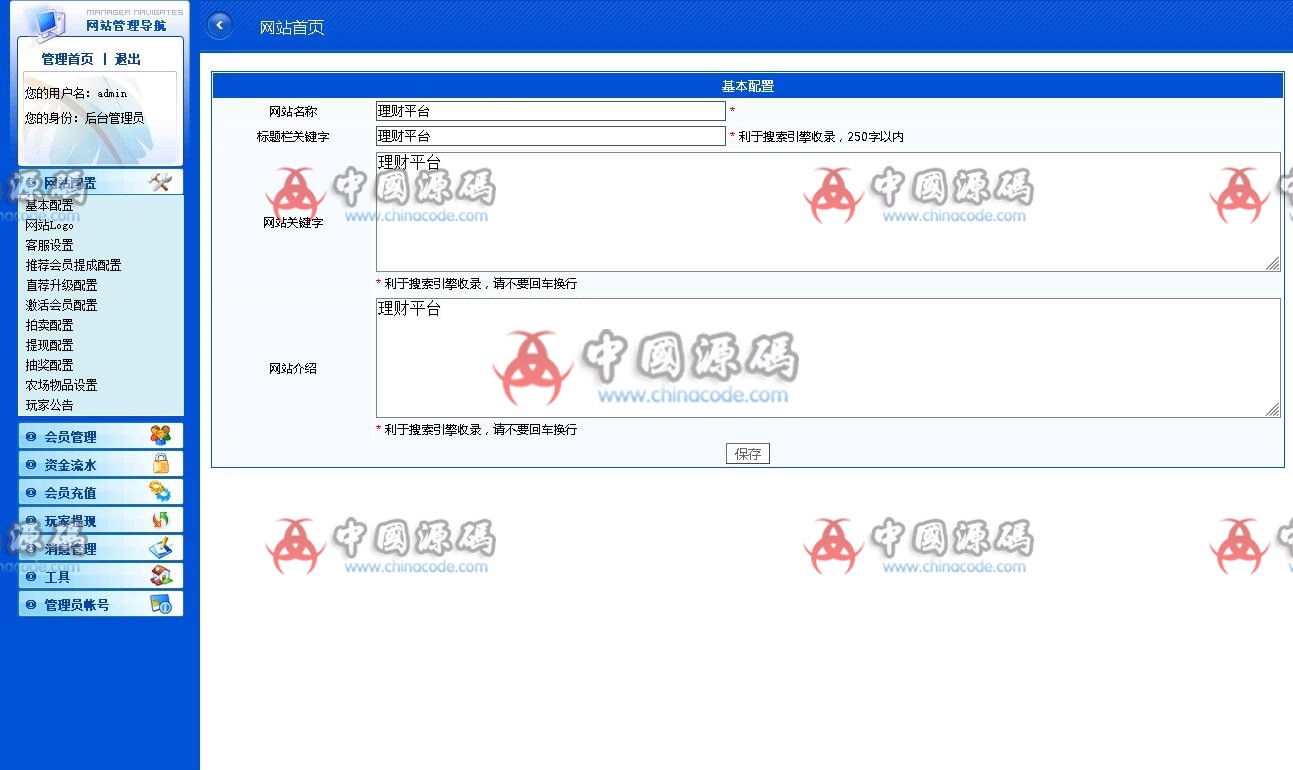This screenshot has height=770, width=1293.
Task: Go to 农场物品设置 page
Action: pos(62,385)
